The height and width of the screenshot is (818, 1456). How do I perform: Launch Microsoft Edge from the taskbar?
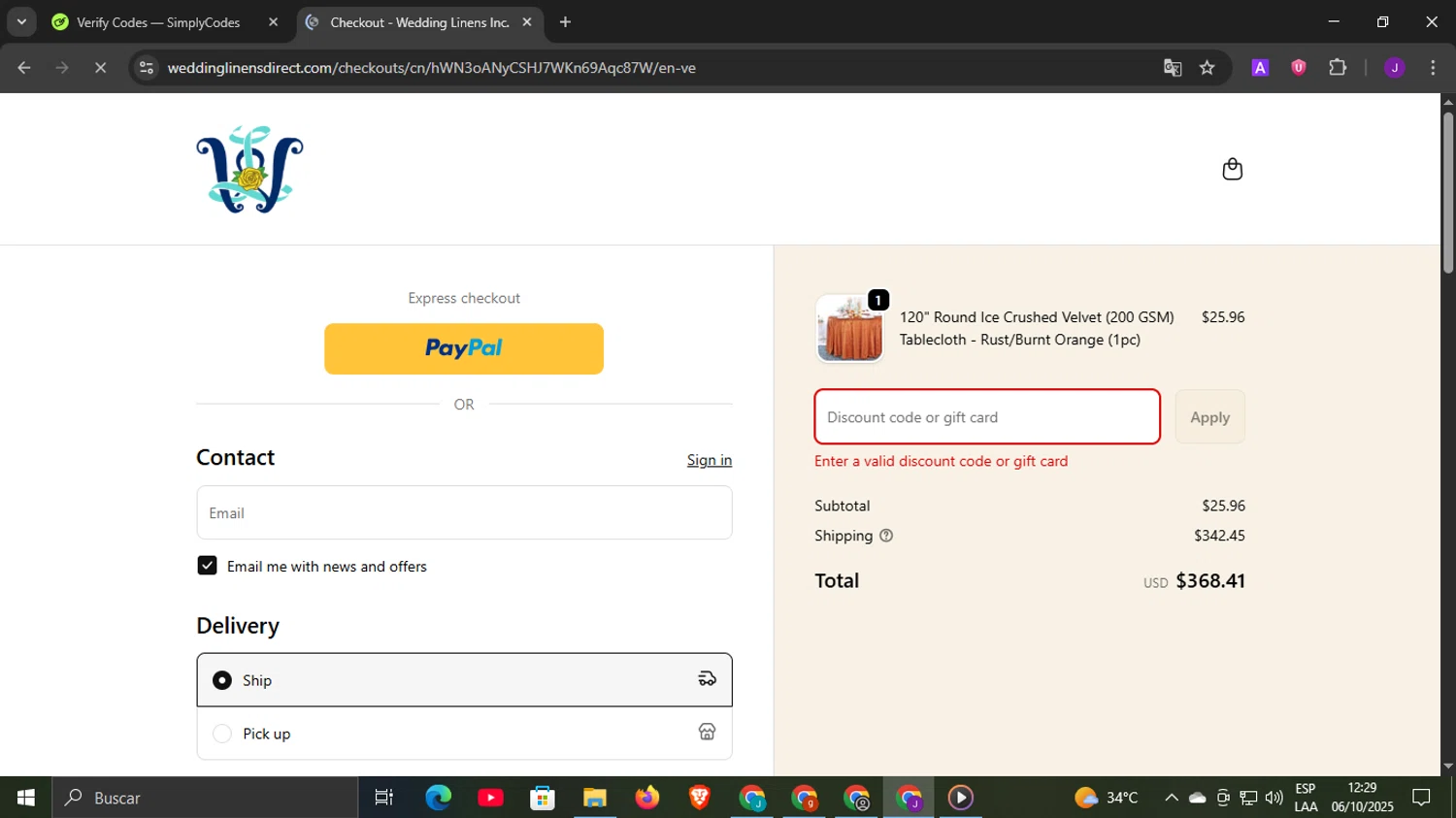[x=439, y=798]
